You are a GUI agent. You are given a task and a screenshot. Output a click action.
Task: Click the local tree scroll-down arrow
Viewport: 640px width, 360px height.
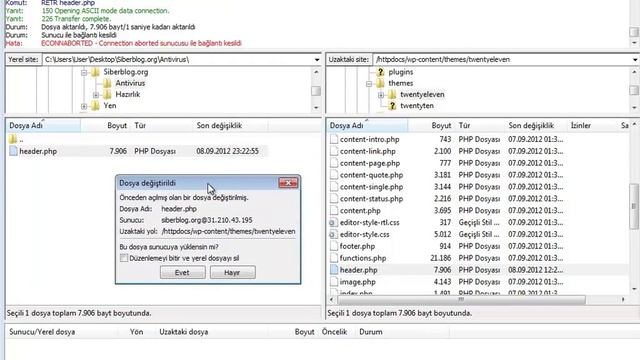[316, 108]
